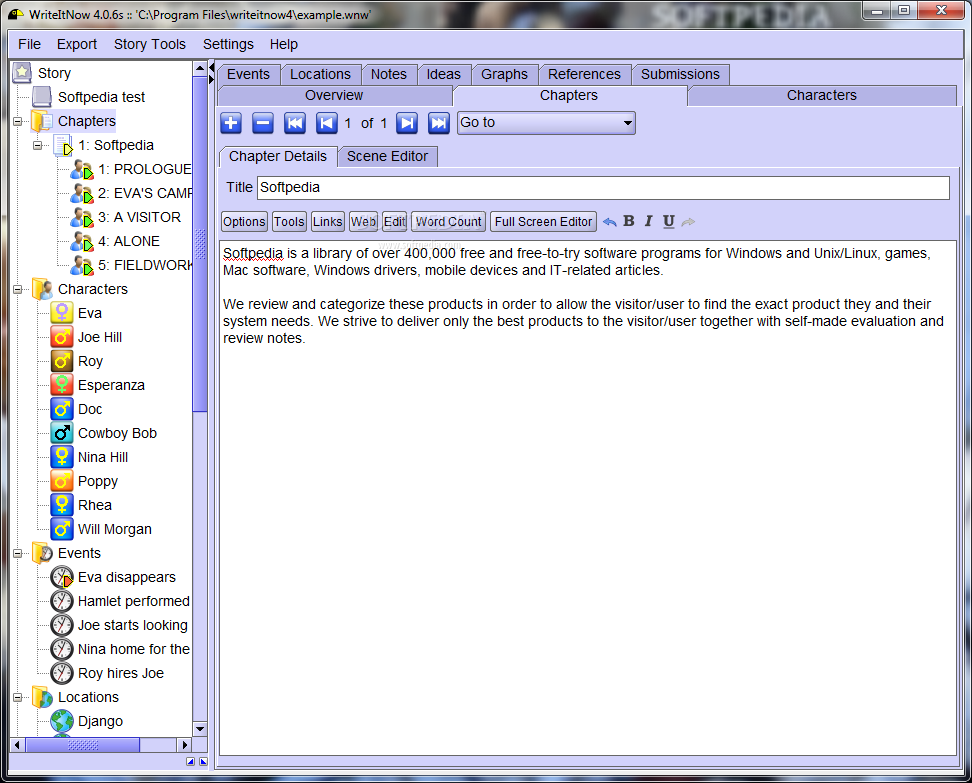Collapse the 1: Softpedia chapter node

coord(38,145)
